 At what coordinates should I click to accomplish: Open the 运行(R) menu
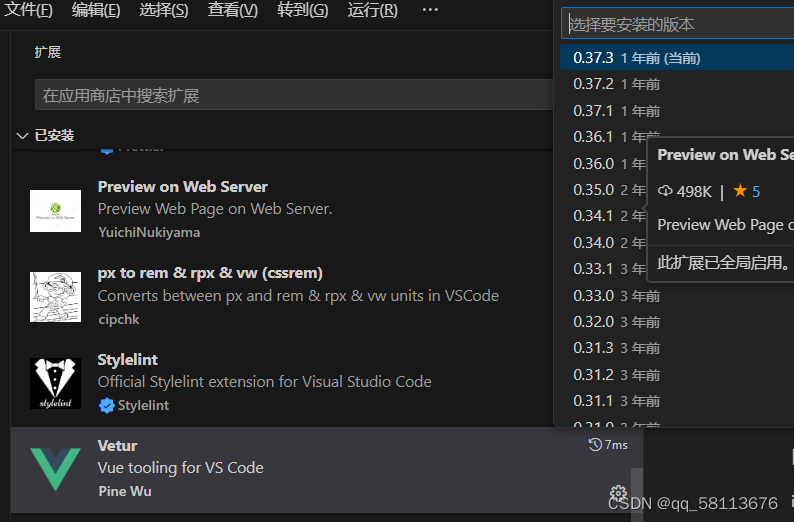pos(373,10)
